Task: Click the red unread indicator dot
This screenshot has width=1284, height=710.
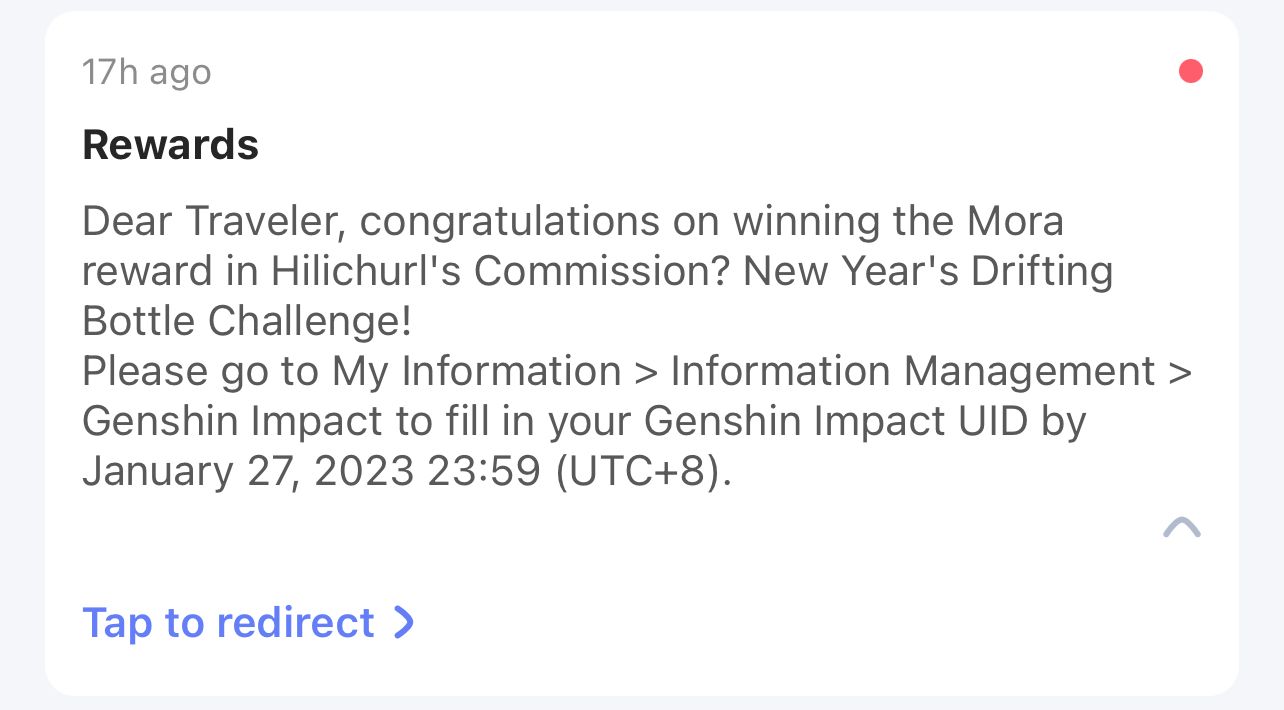Action: coord(1190,72)
